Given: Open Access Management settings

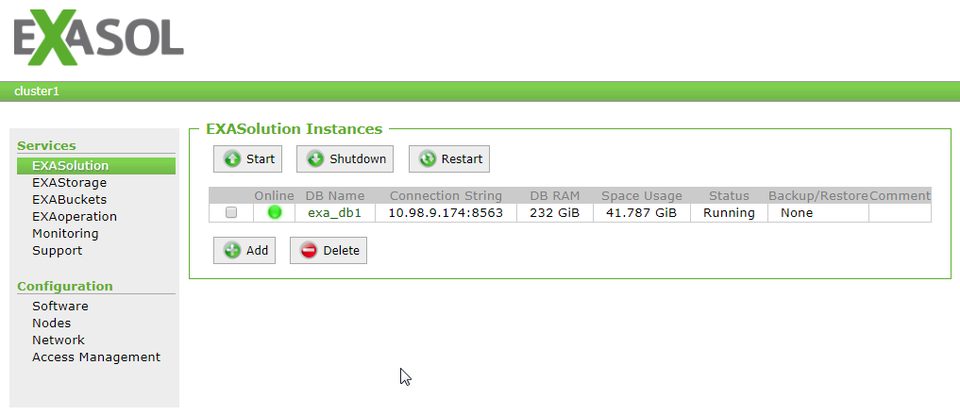Looking at the screenshot, I should (x=96, y=358).
